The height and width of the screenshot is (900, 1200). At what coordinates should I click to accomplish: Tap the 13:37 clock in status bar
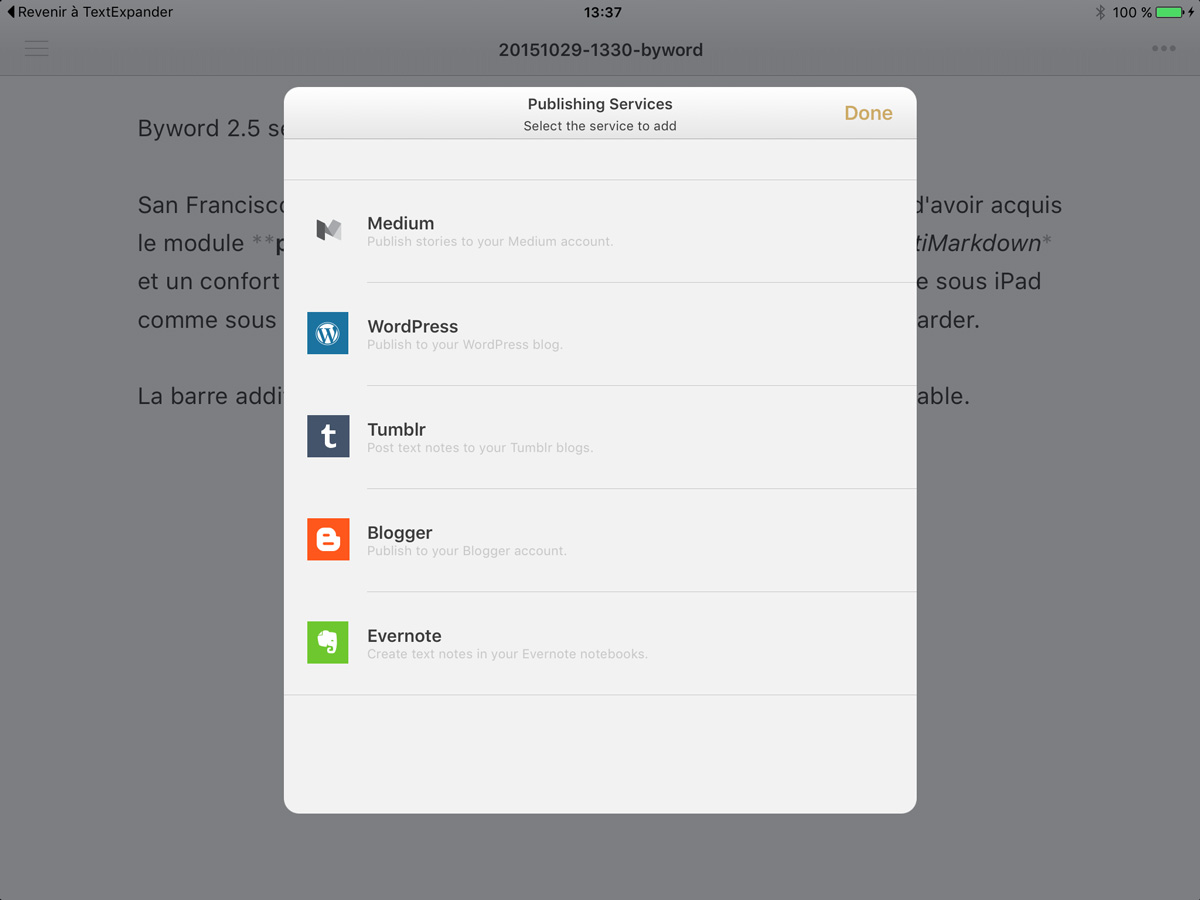click(602, 12)
